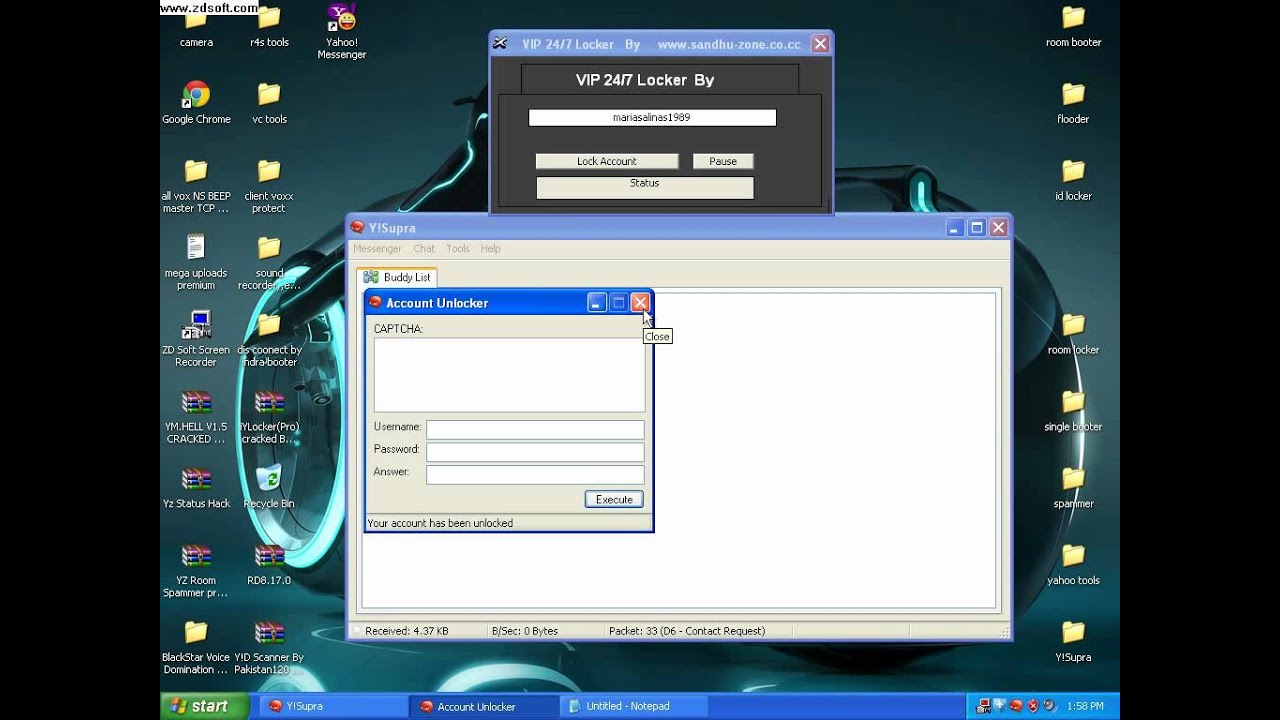Open the flooder folder
Screen dimensions: 1280x720
pyautogui.click(x=1073, y=103)
